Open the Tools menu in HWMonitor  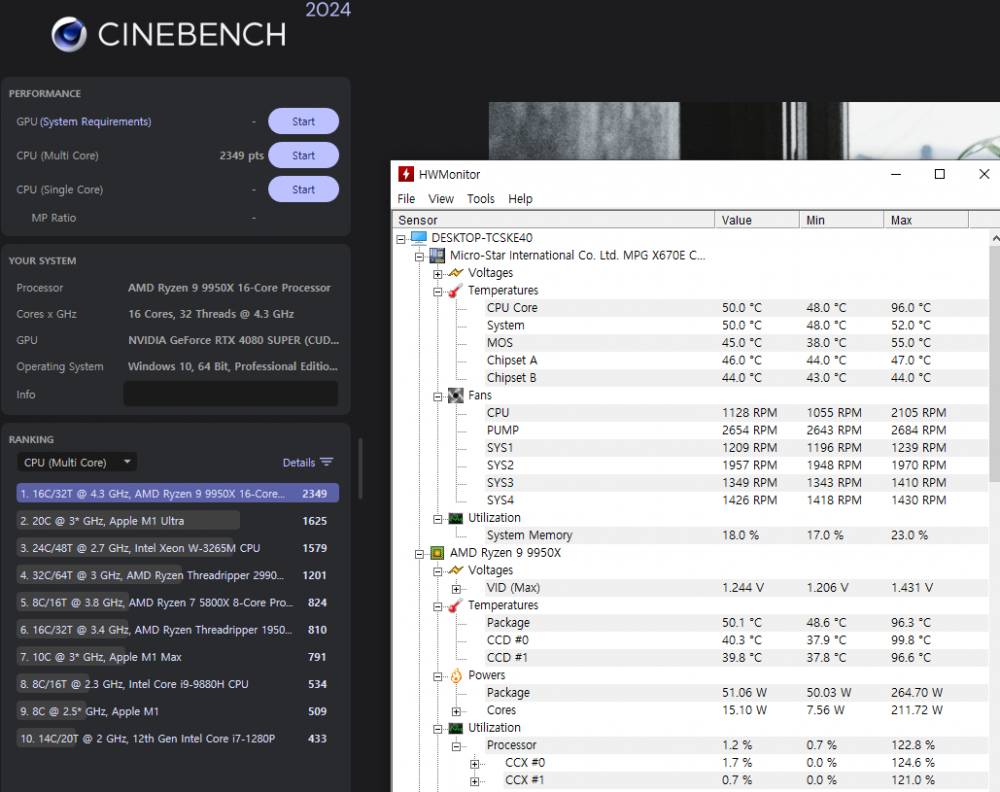click(x=481, y=199)
